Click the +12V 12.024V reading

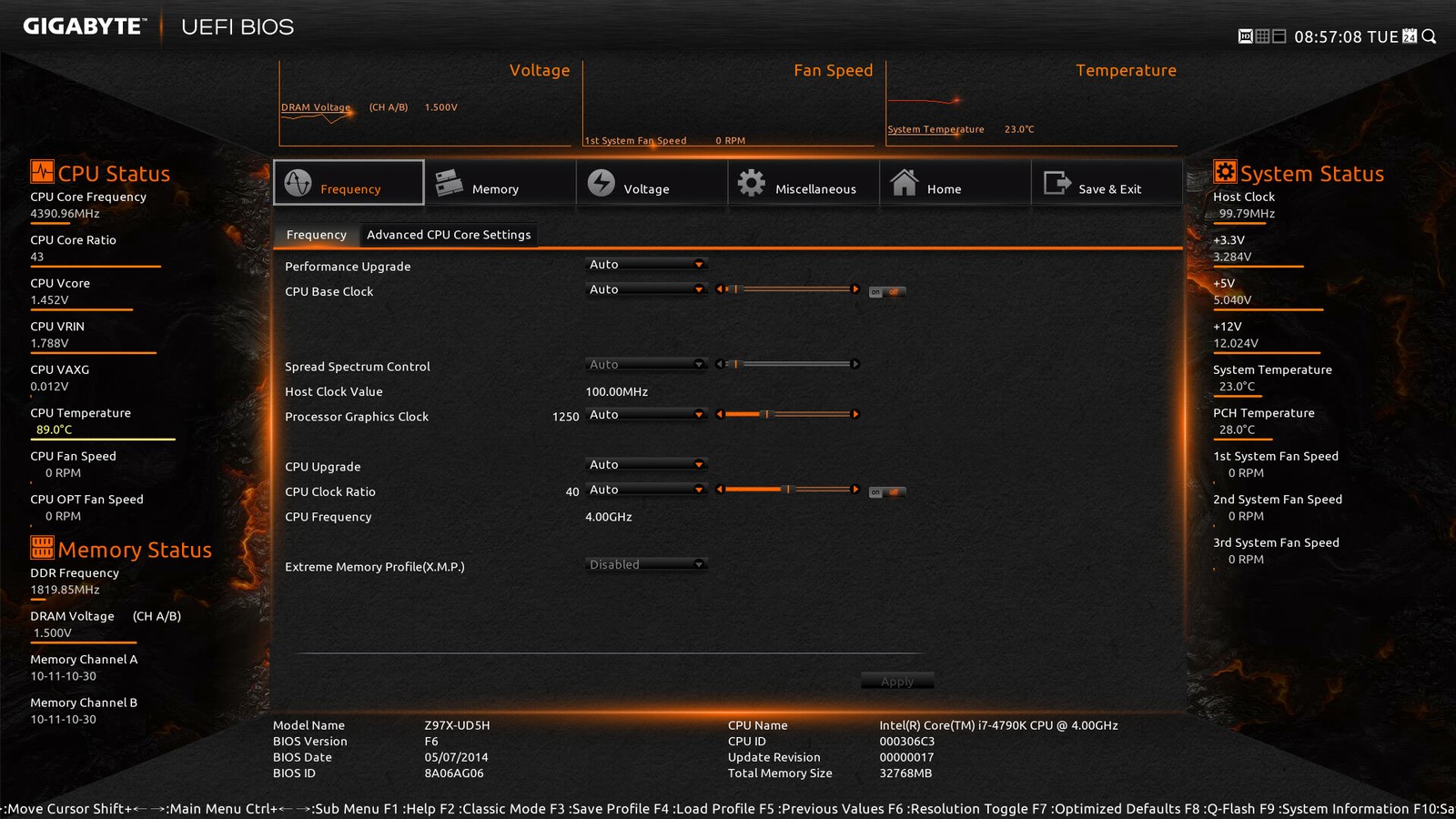point(1236,344)
